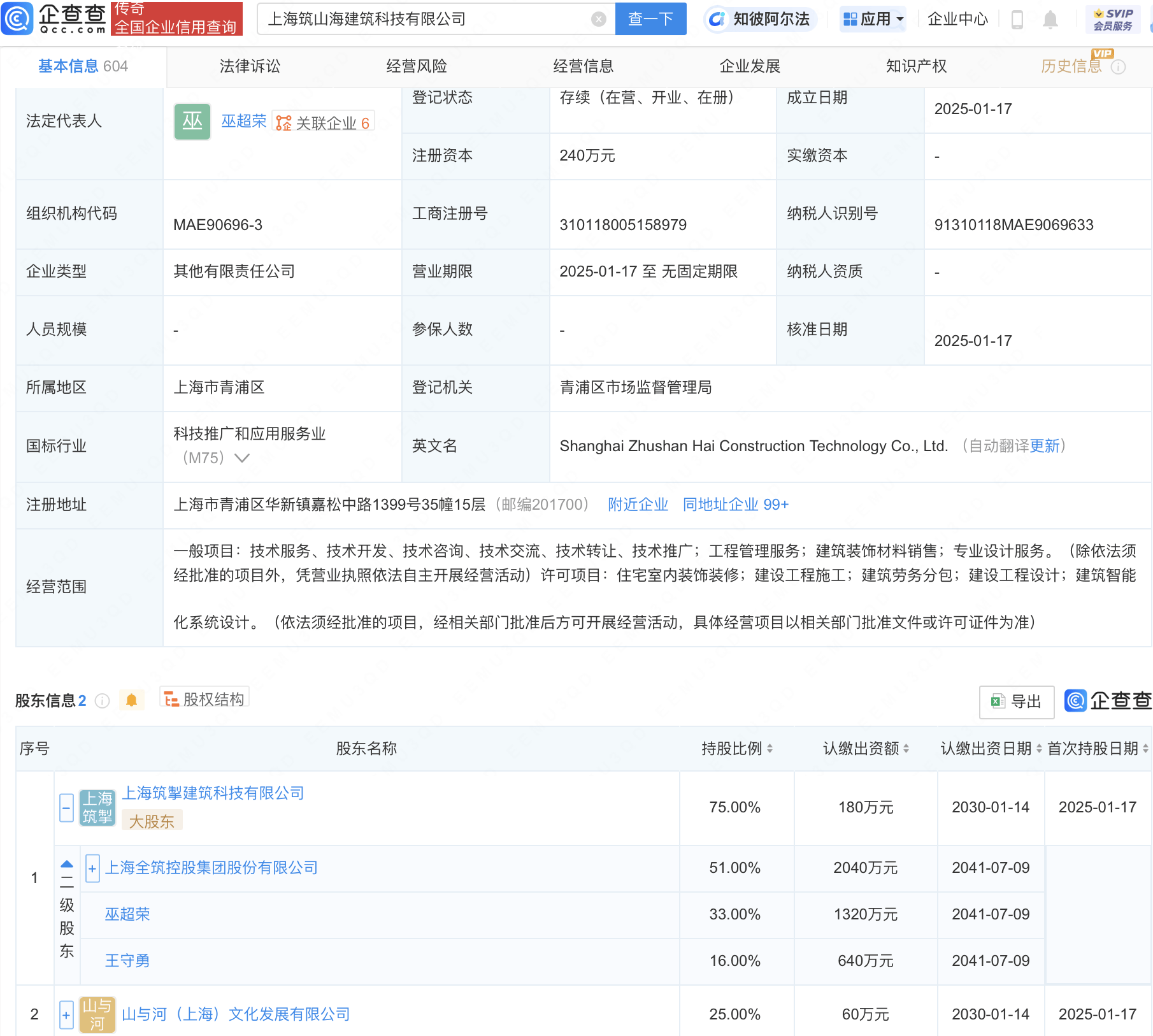This screenshot has width=1153, height=1036.
Task: Click 山与河 company logo thumbnail
Action: tap(97, 1014)
